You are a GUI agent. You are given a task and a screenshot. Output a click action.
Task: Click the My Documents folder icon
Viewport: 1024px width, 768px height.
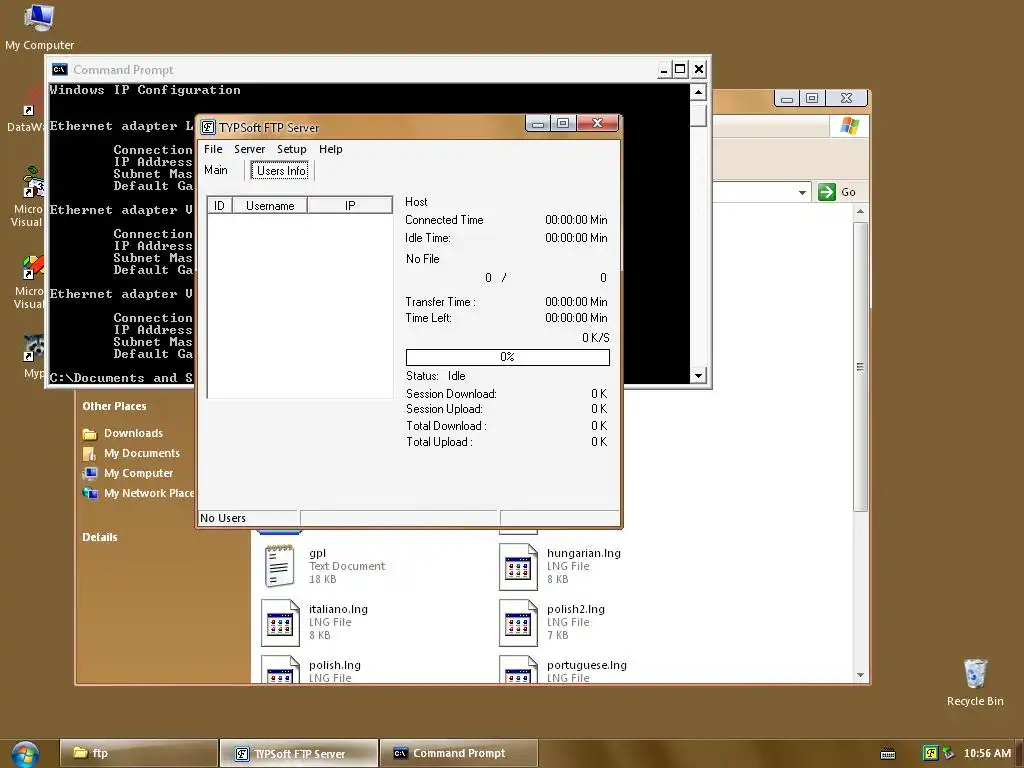click(89, 453)
